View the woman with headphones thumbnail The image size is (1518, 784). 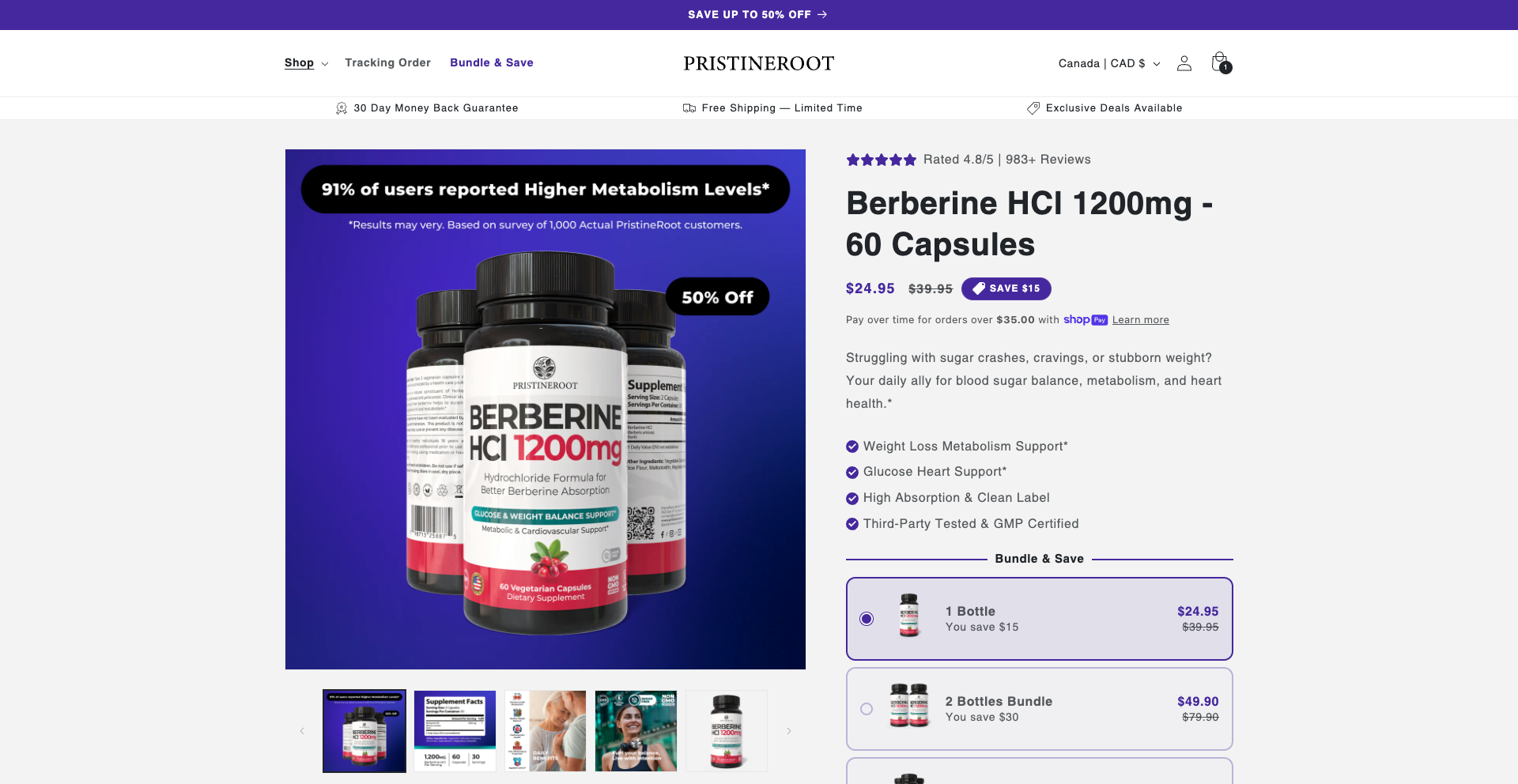636,731
